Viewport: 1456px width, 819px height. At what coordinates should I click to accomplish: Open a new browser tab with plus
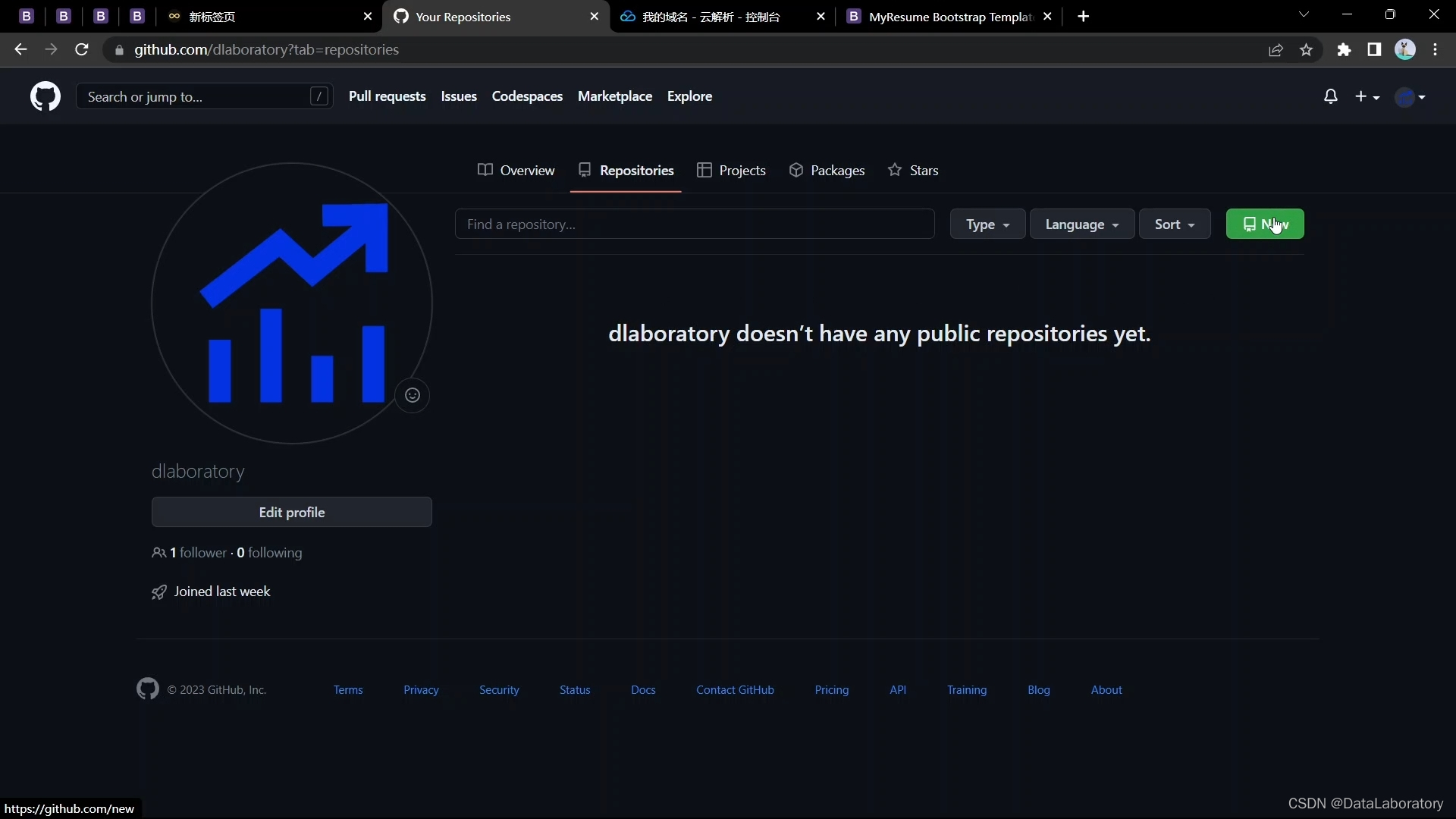click(x=1084, y=17)
